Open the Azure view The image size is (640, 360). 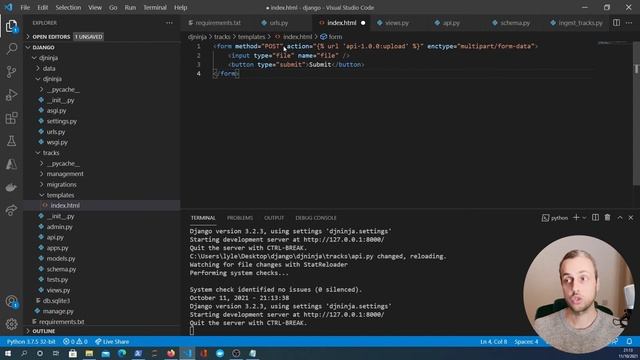coord(11,164)
